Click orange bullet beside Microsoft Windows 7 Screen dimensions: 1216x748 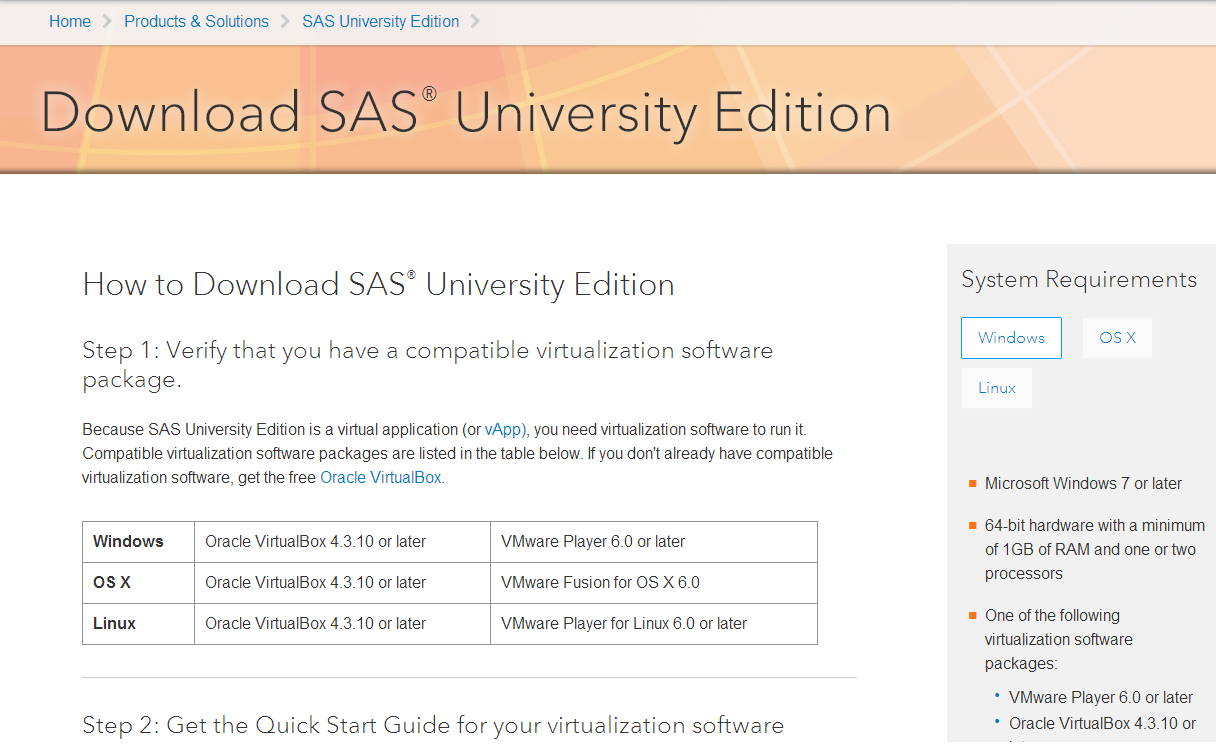[972, 484]
